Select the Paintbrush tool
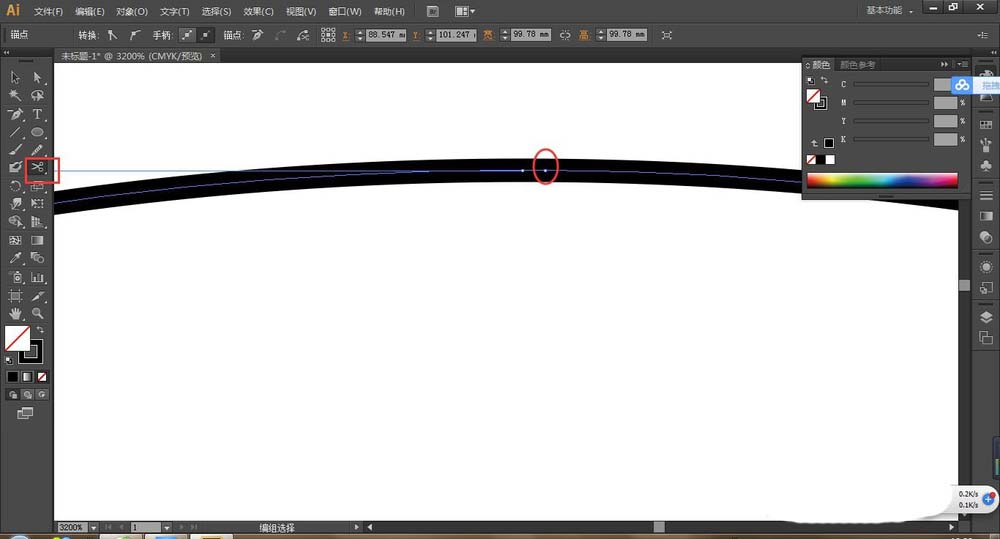The width and height of the screenshot is (1000, 539). (15, 151)
